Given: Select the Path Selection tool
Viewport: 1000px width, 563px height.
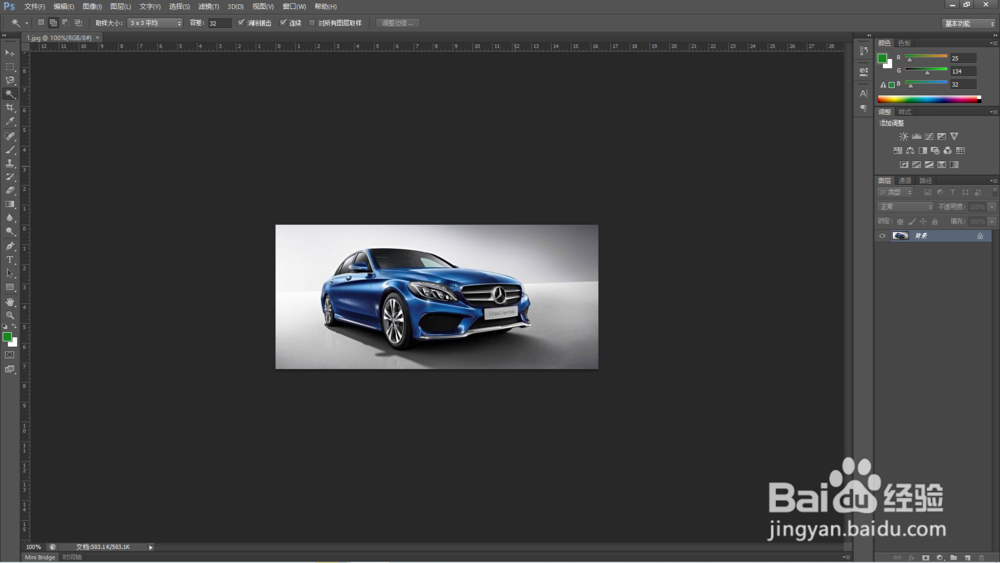Looking at the screenshot, I should point(10,274).
